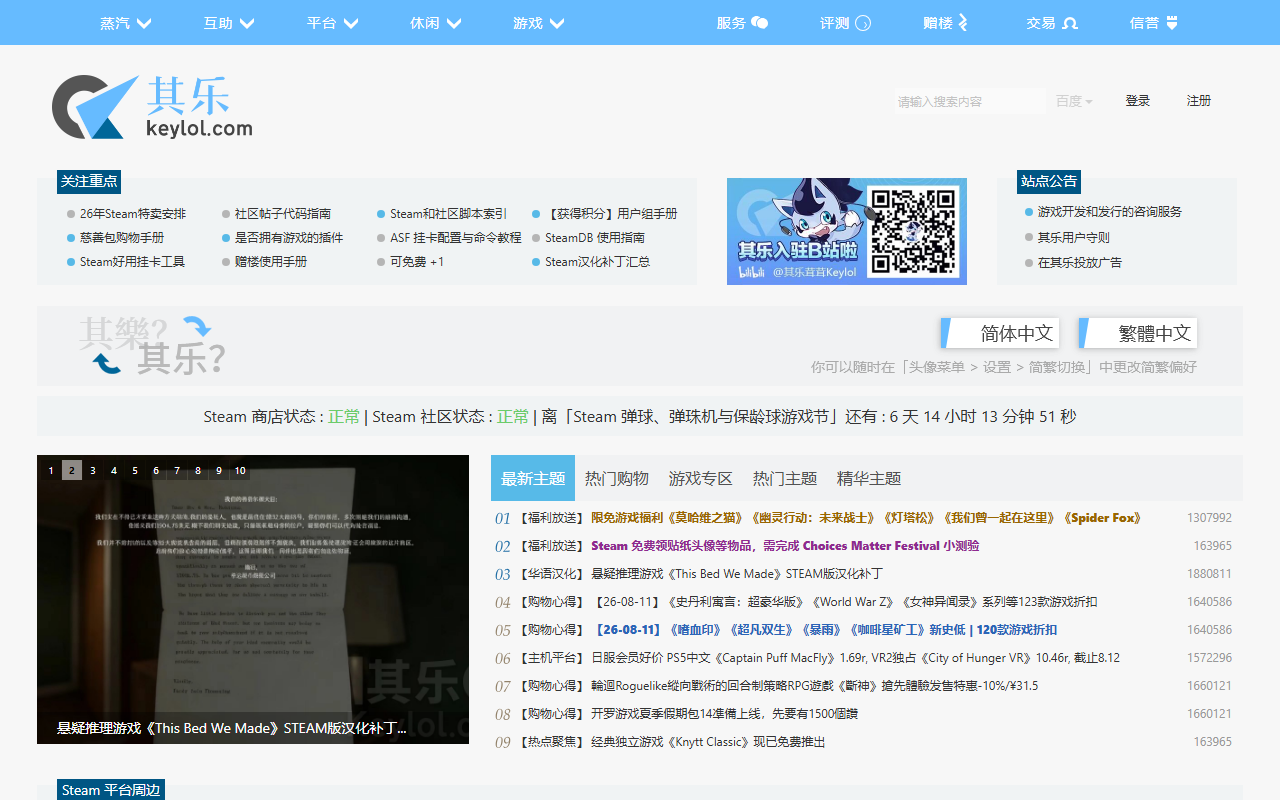Expand the 互助 dropdown menu

pos(229,23)
